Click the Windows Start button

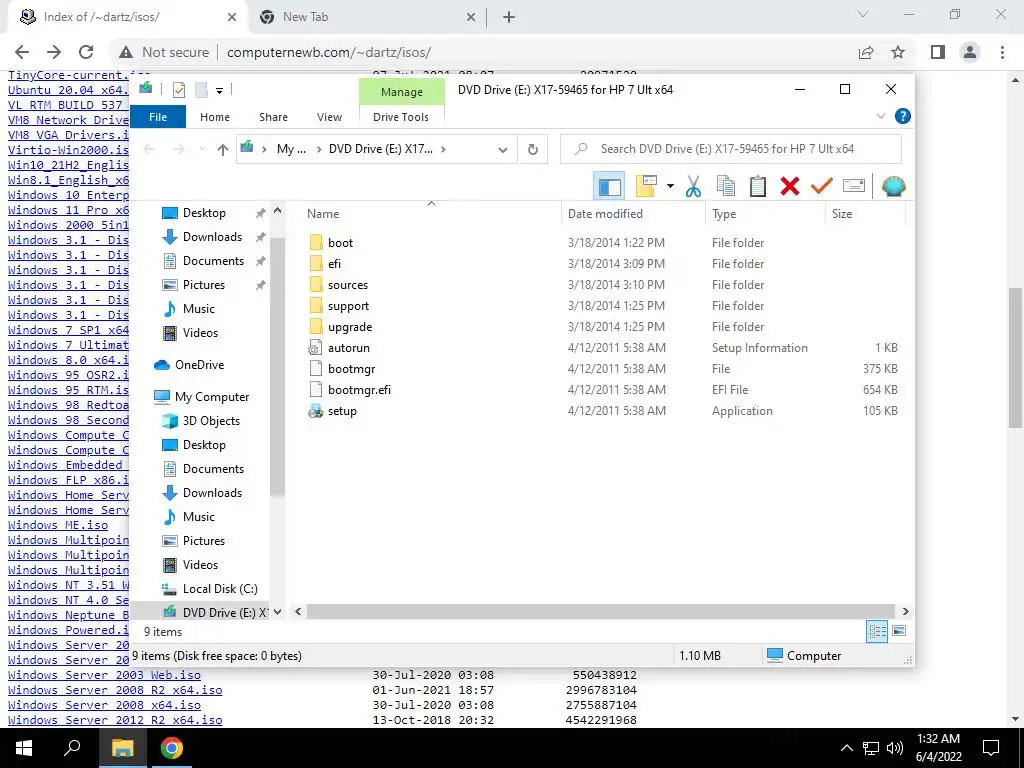(x=24, y=748)
